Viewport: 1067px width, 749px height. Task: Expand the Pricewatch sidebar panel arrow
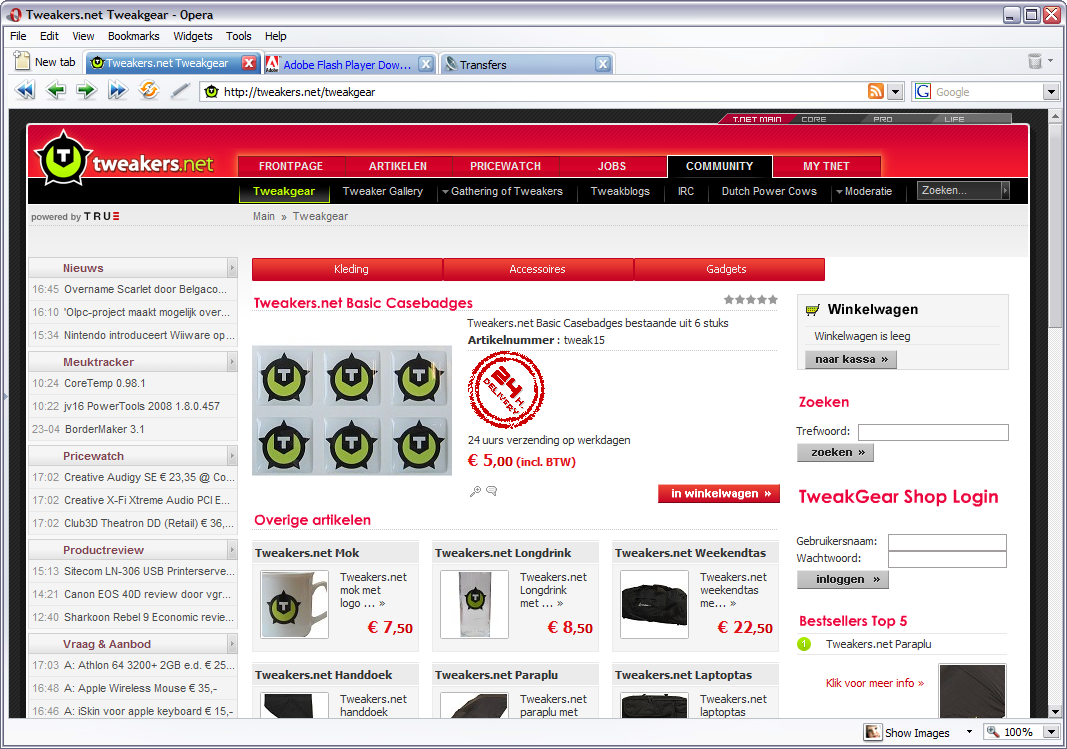pos(232,455)
